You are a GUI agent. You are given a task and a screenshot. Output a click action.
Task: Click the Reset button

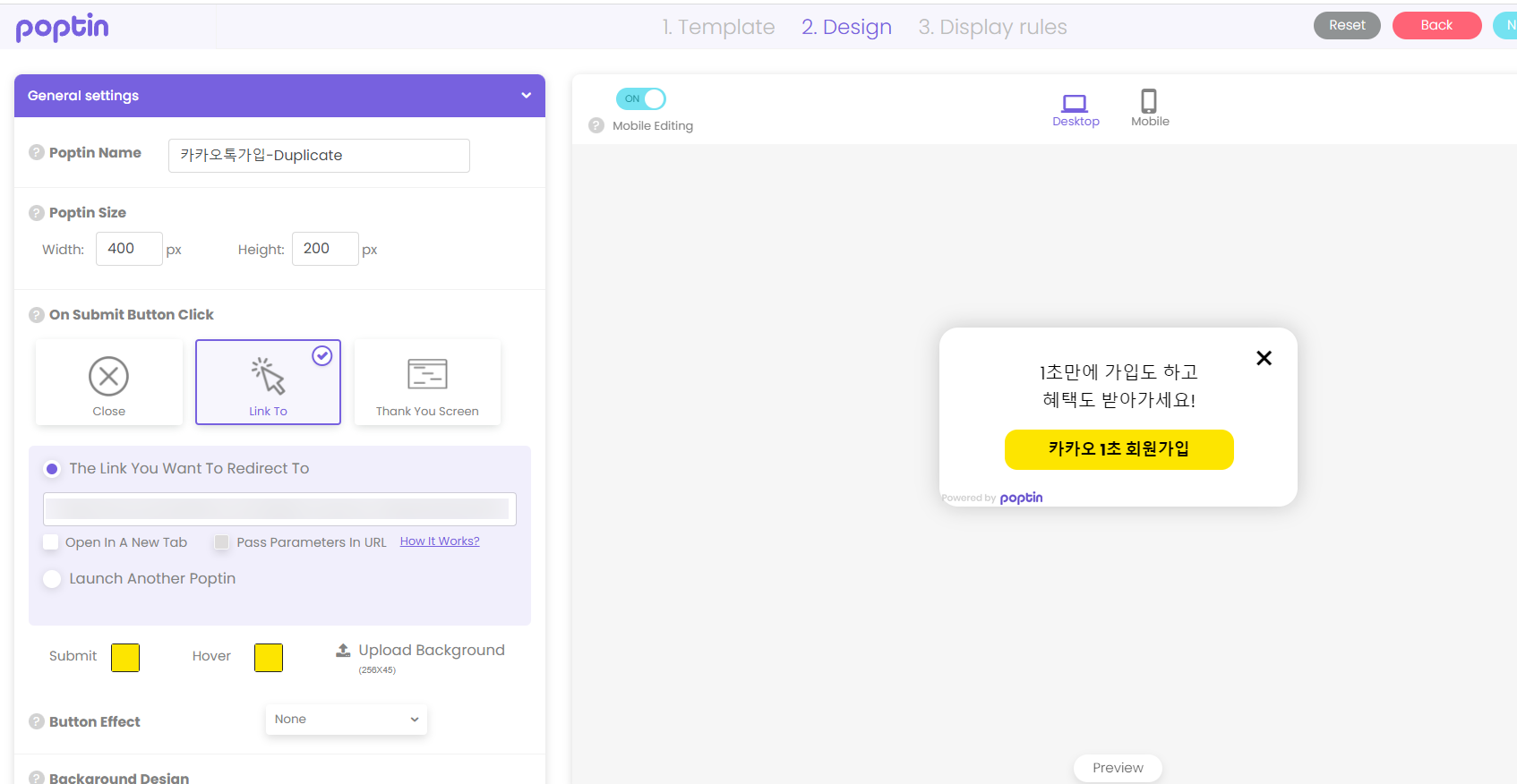1347,25
